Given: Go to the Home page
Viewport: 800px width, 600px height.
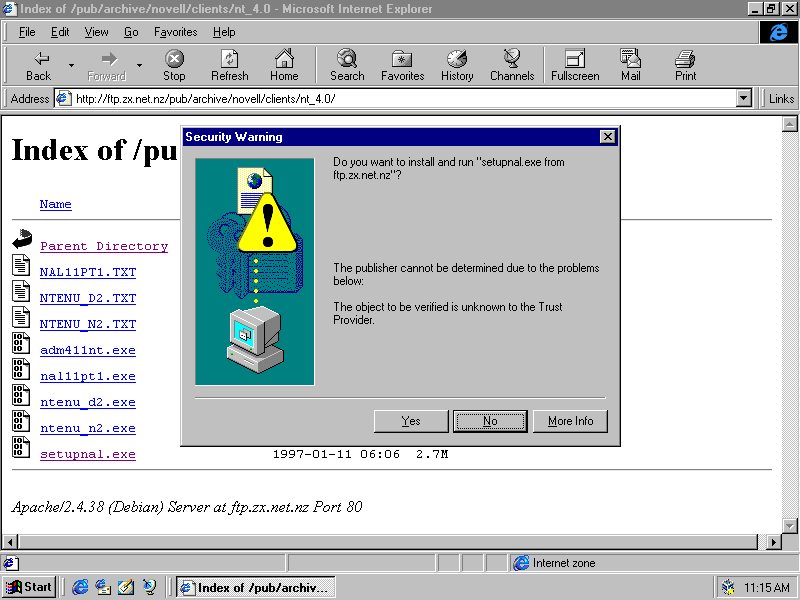Looking at the screenshot, I should 284,66.
